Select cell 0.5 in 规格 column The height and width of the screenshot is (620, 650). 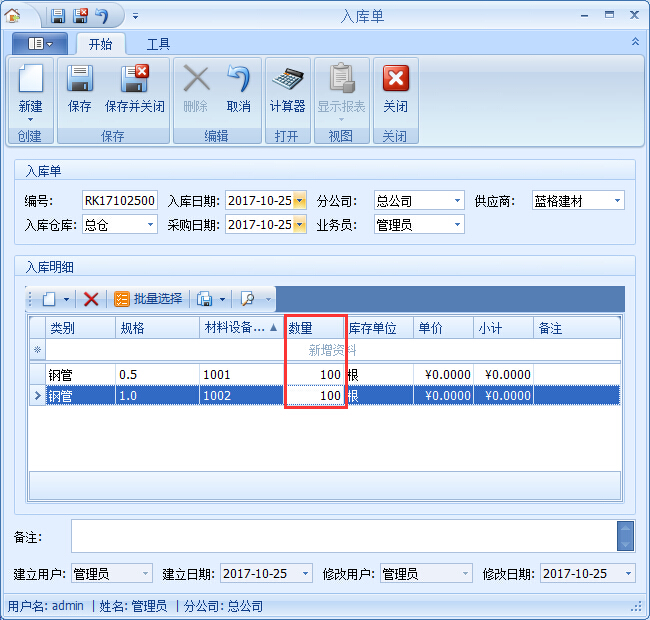click(x=158, y=375)
